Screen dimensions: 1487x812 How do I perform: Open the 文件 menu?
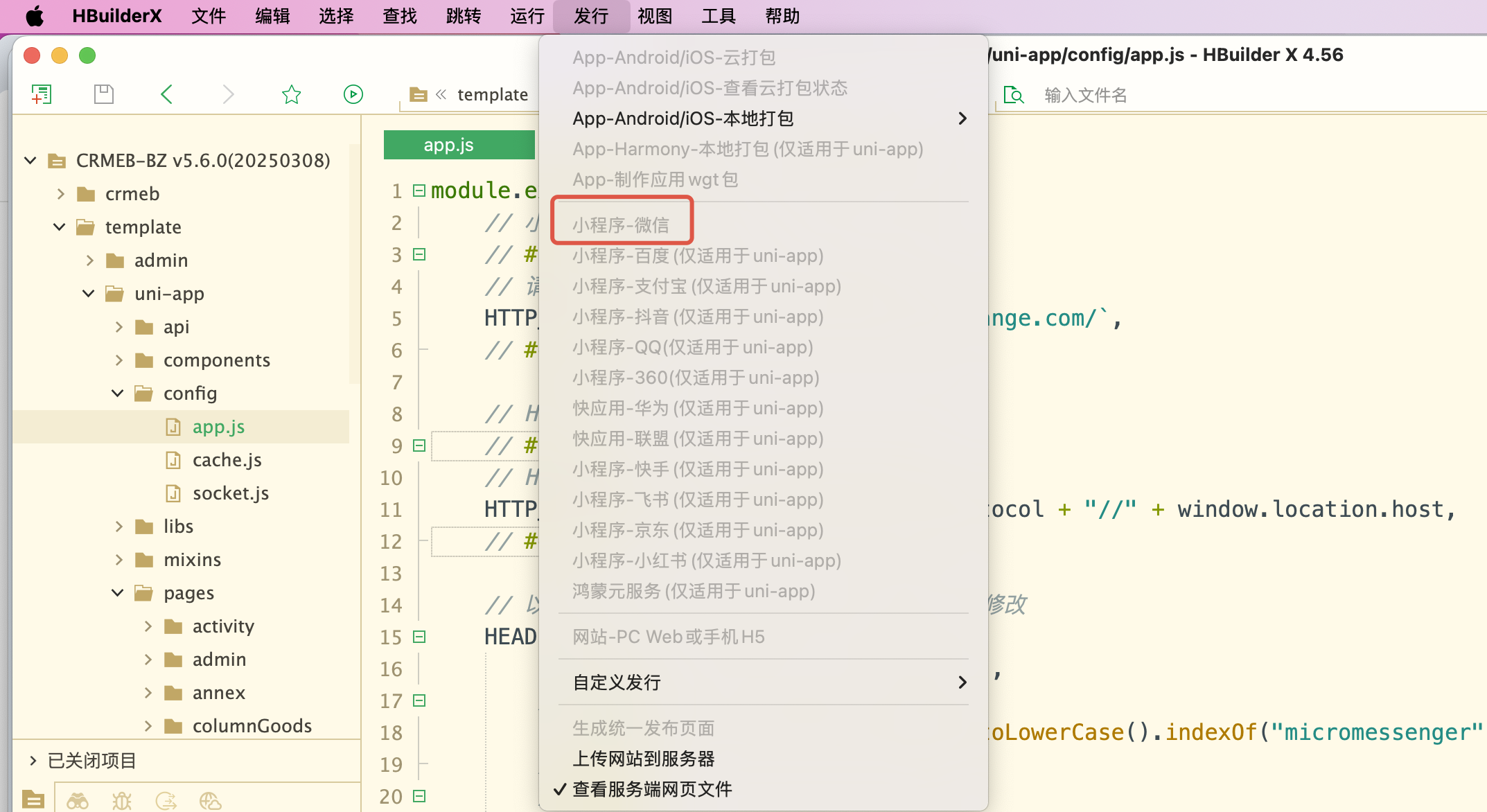[x=209, y=16]
